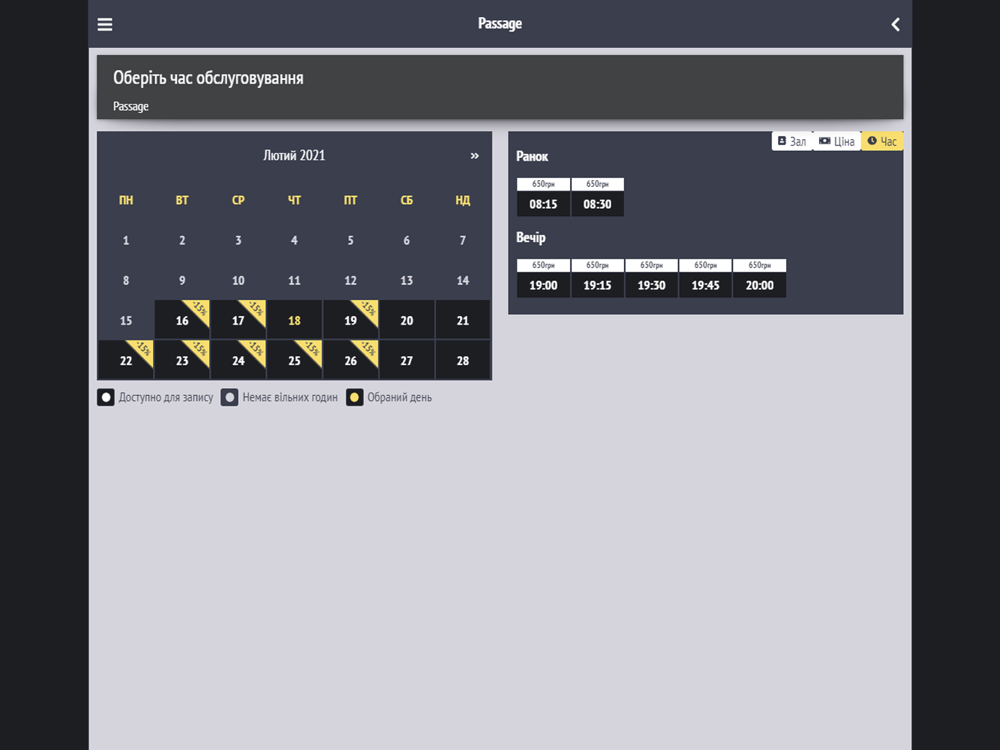
Task: Select February 16 in calendar
Action: pyautogui.click(x=182, y=320)
